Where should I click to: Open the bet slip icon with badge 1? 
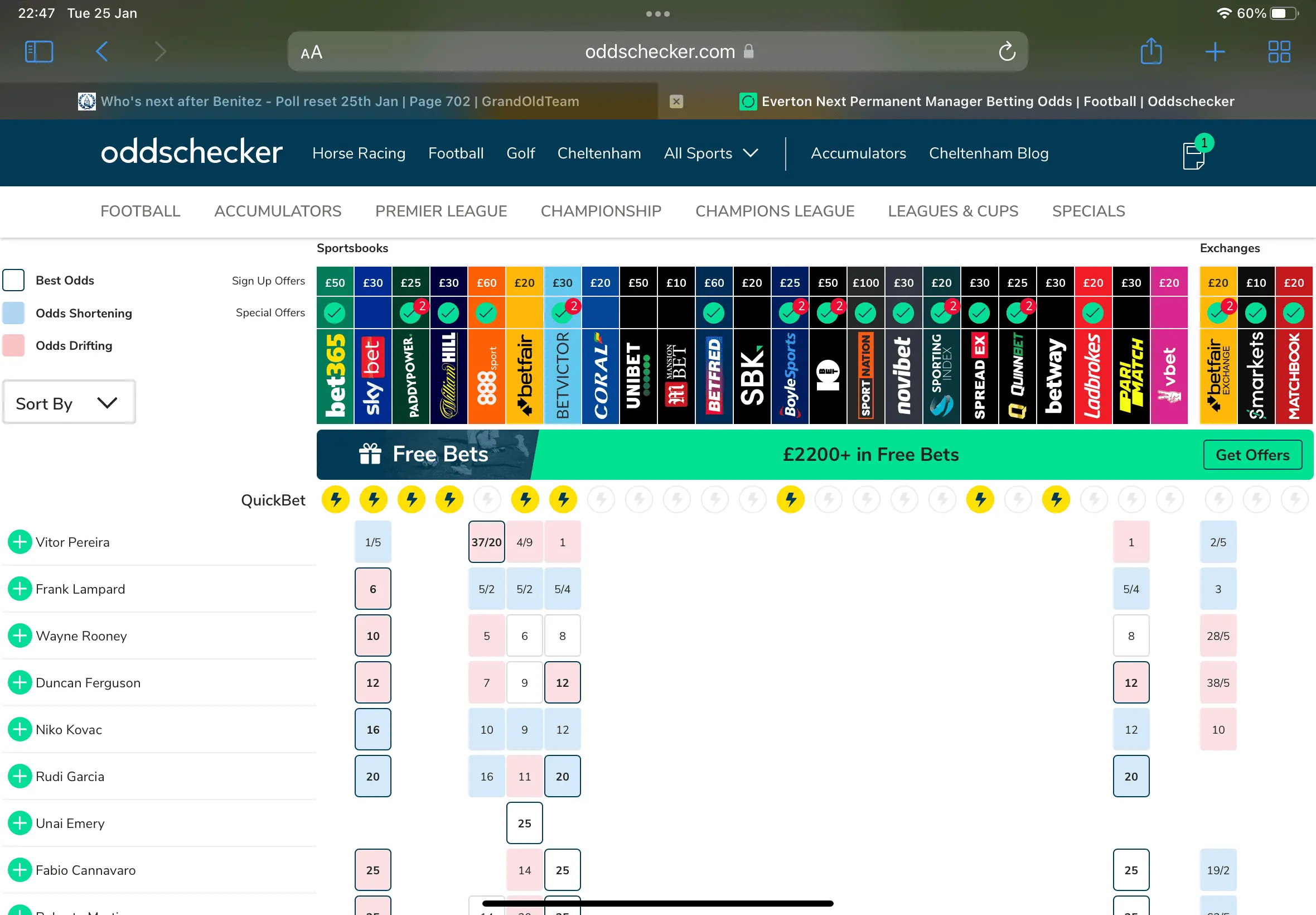[x=1197, y=152]
